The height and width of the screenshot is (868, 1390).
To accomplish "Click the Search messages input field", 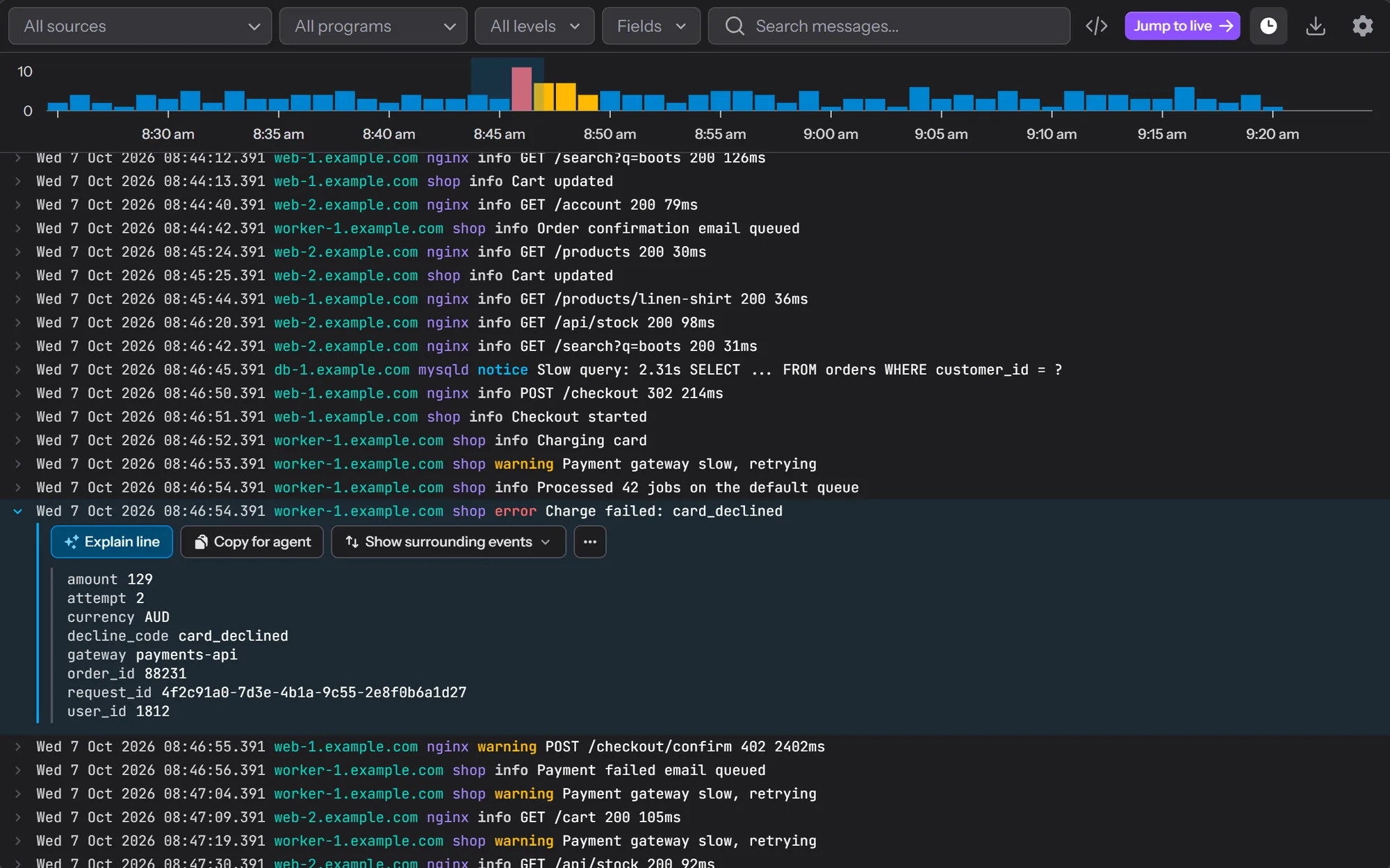I will pyautogui.click(x=889, y=26).
